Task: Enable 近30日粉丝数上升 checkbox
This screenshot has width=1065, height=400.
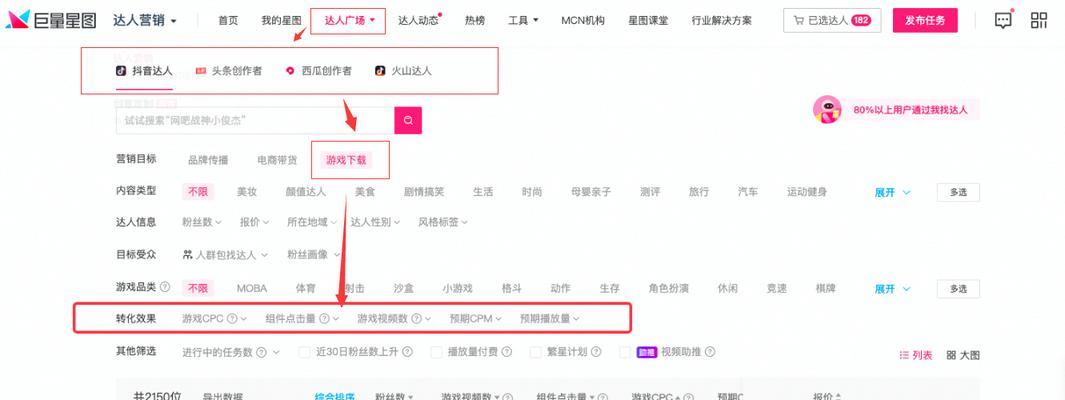Action: point(305,352)
